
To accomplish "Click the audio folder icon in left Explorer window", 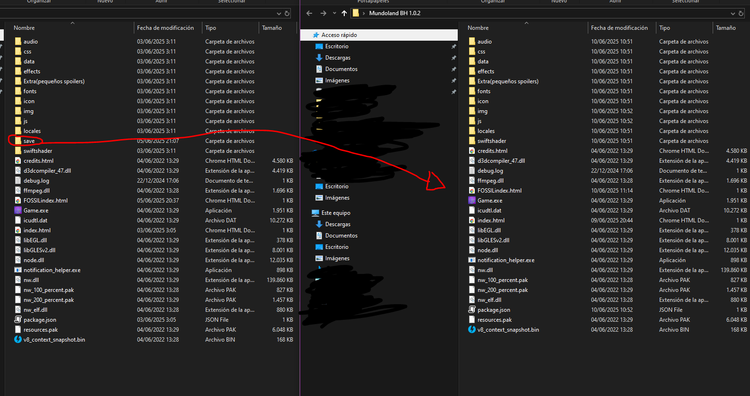I will coord(18,42).
